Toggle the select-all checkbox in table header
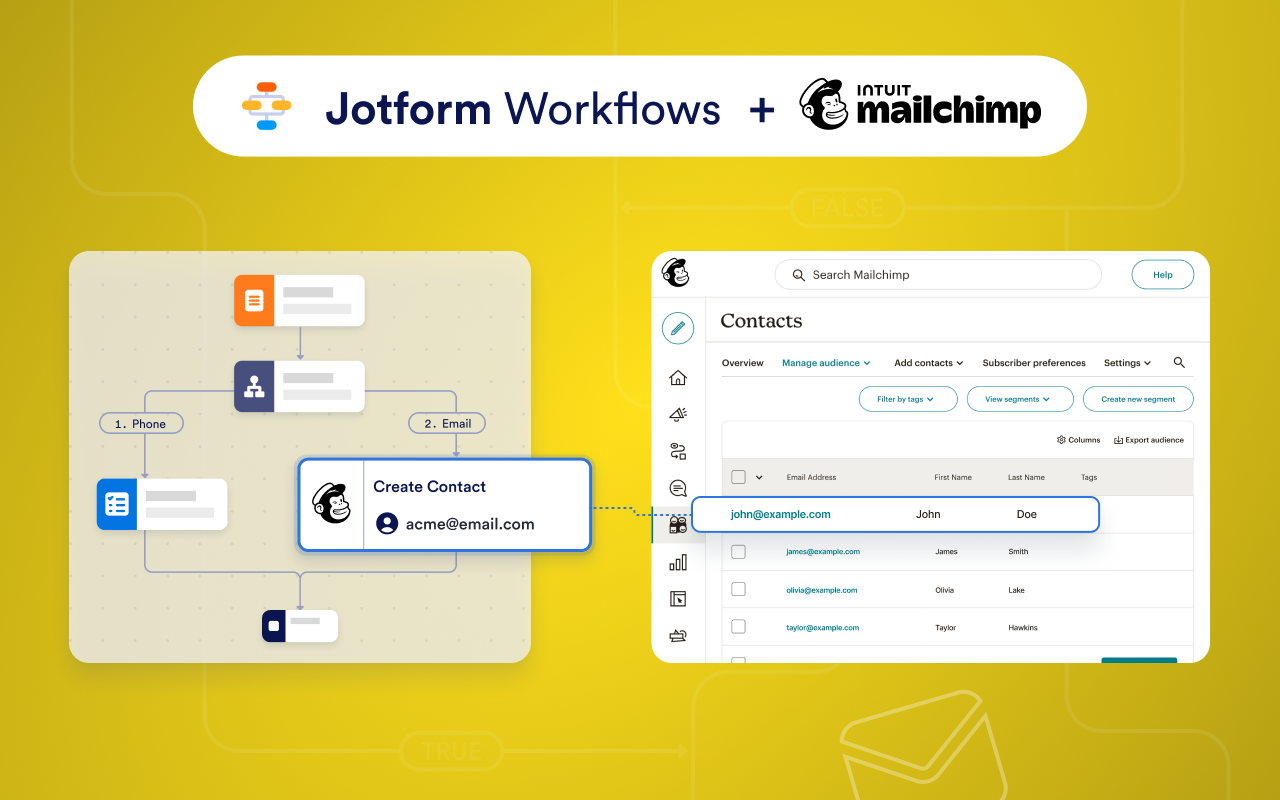Screen dimensions: 1280x800 click(x=738, y=477)
